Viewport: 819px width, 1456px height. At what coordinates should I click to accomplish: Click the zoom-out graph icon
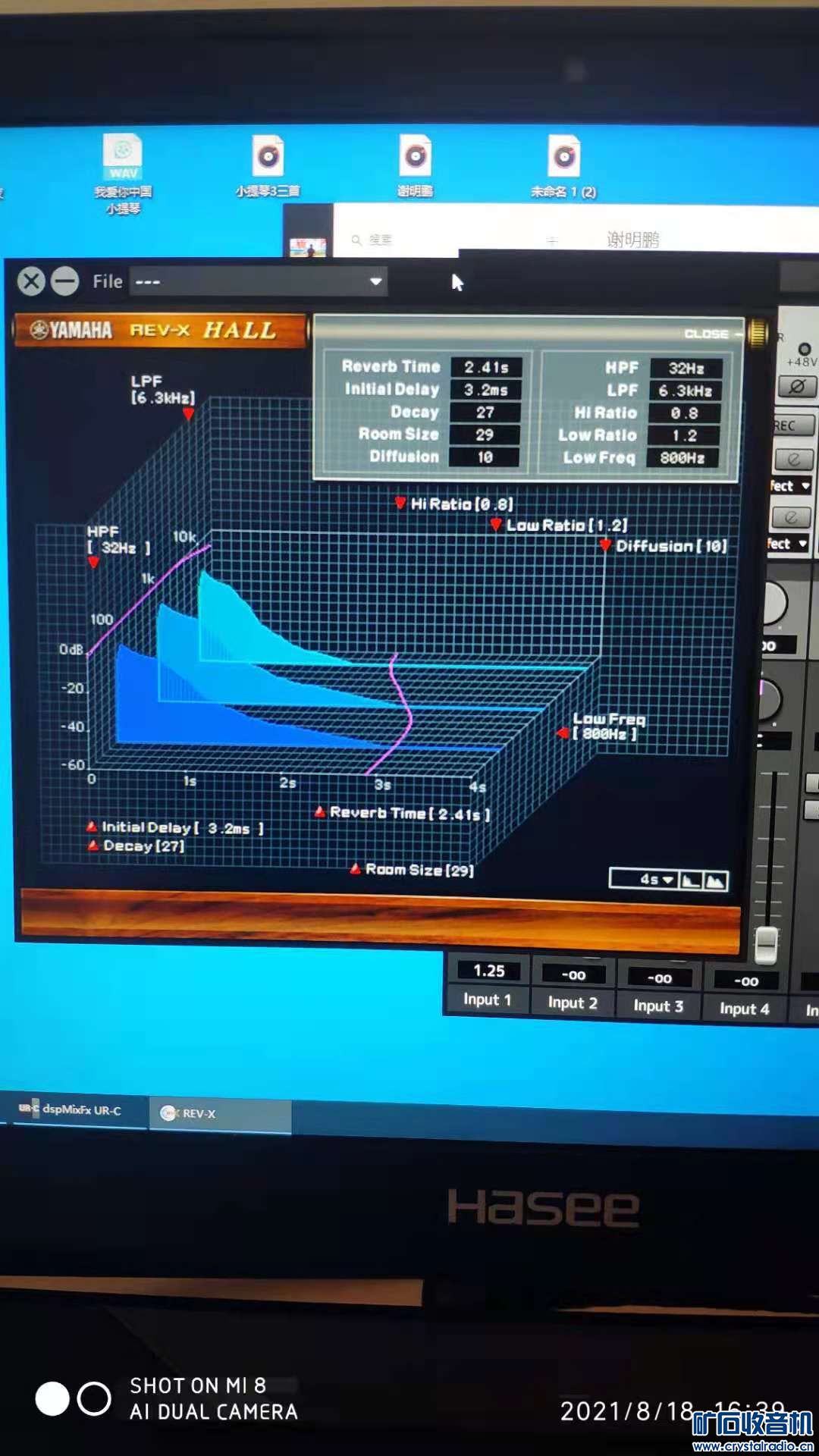click(x=691, y=880)
